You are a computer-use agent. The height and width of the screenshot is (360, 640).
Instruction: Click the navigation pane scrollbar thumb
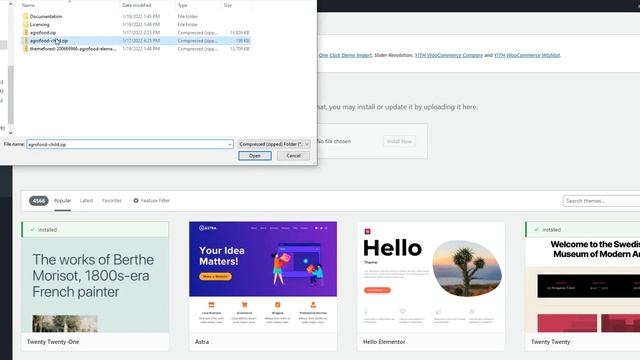click(11, 95)
